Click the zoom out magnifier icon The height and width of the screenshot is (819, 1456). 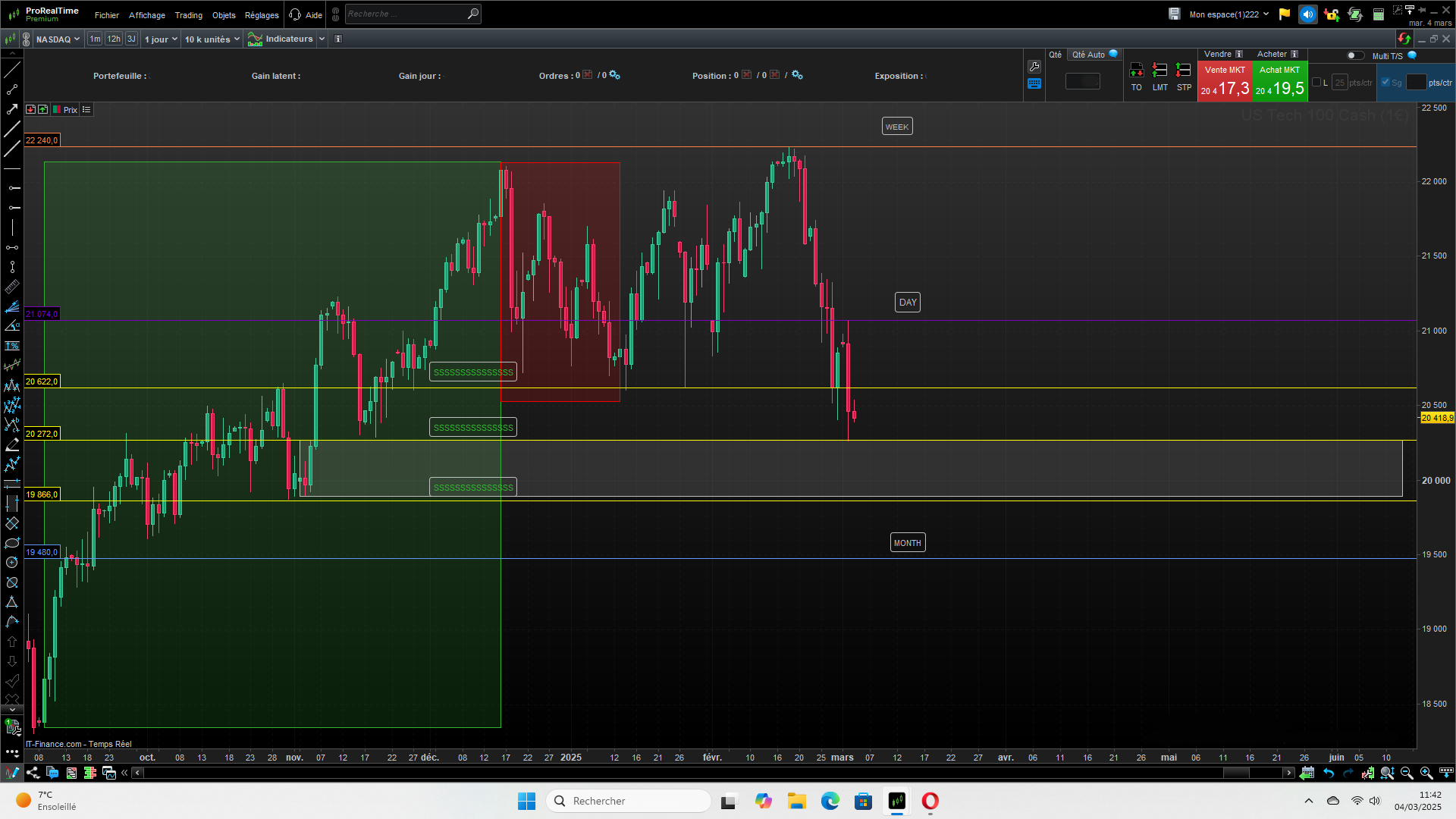point(1407,773)
